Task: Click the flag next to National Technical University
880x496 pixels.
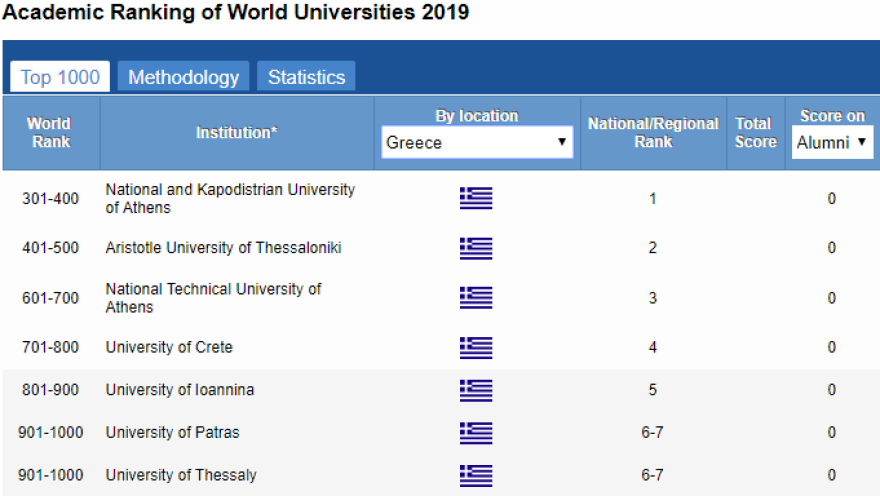Action: [x=476, y=298]
